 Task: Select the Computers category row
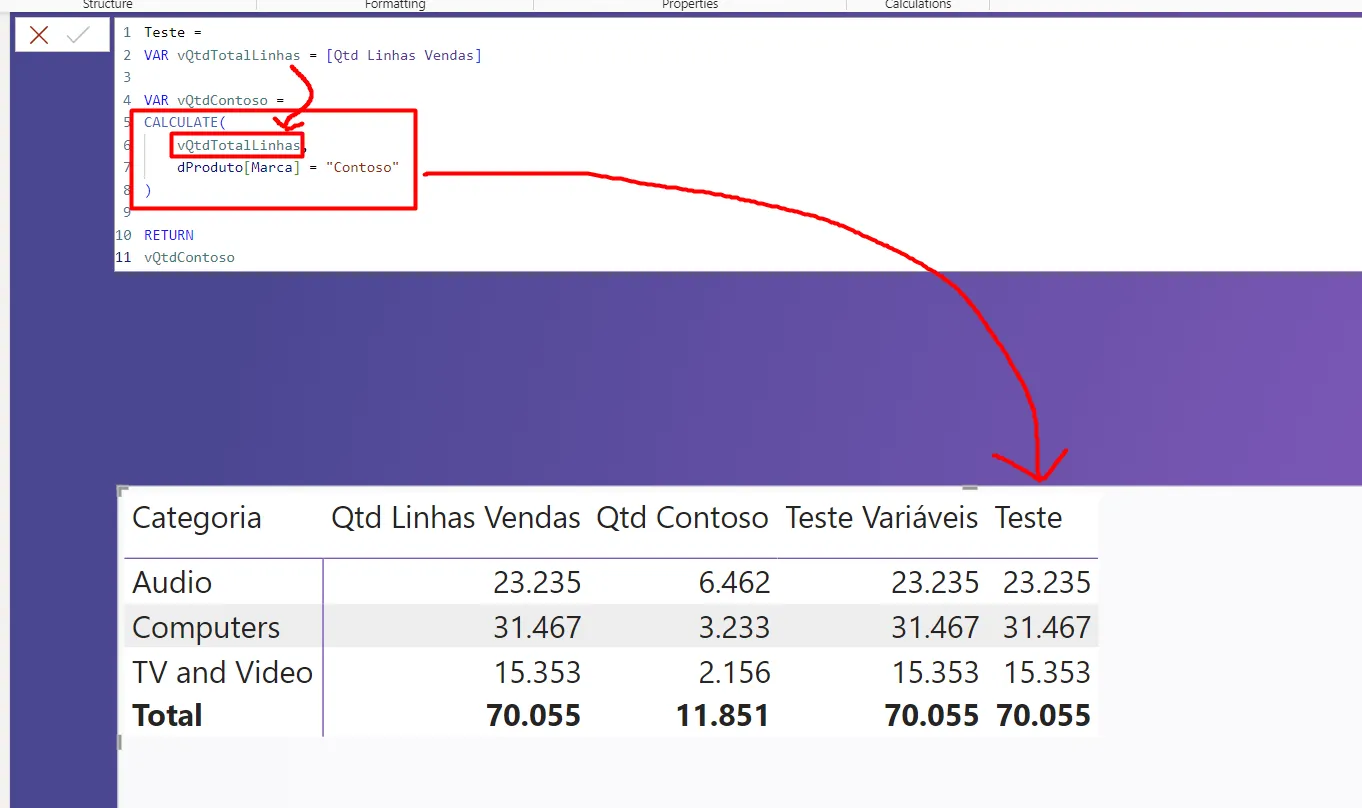coord(206,627)
